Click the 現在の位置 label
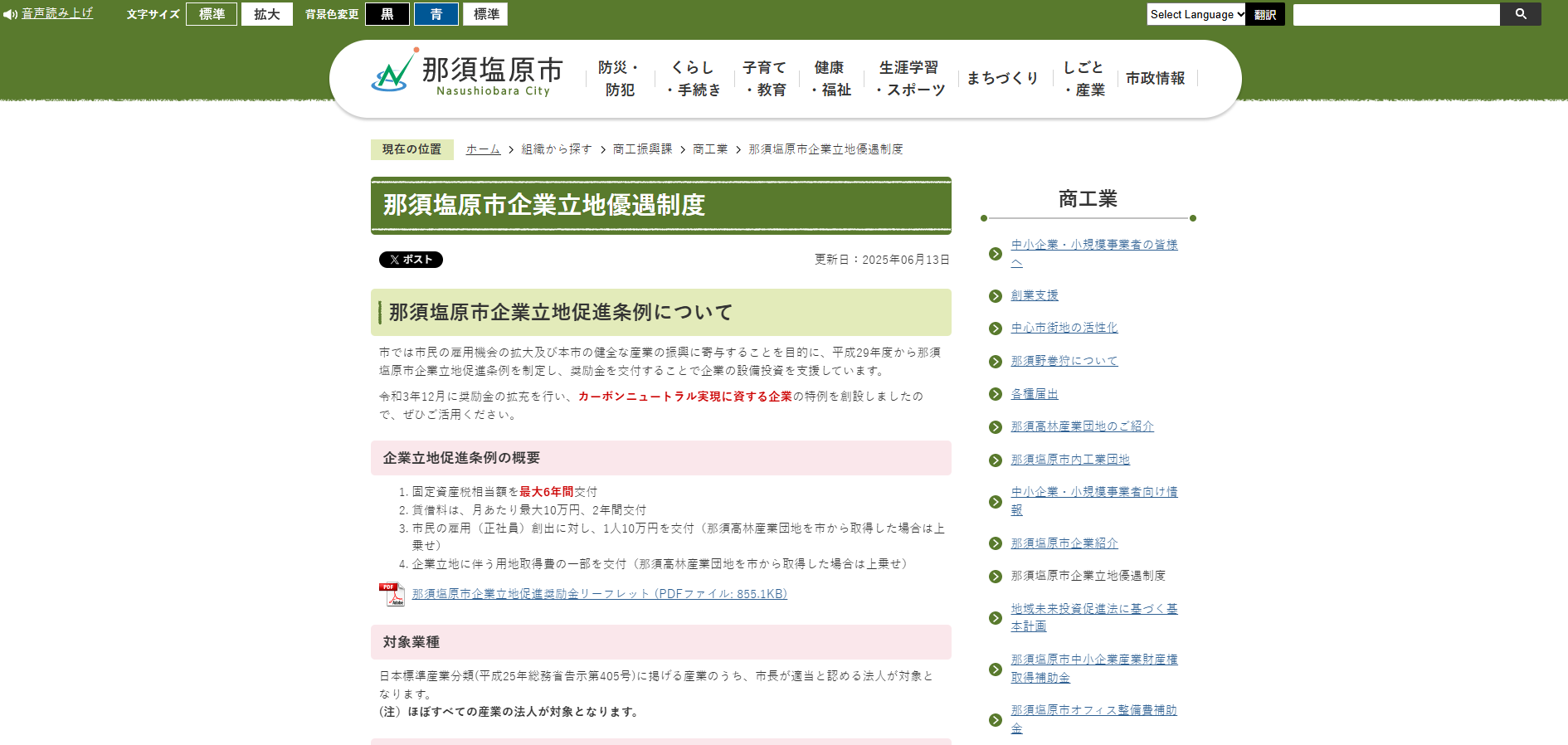Image resolution: width=1568 pixels, height=745 pixels. tap(411, 149)
